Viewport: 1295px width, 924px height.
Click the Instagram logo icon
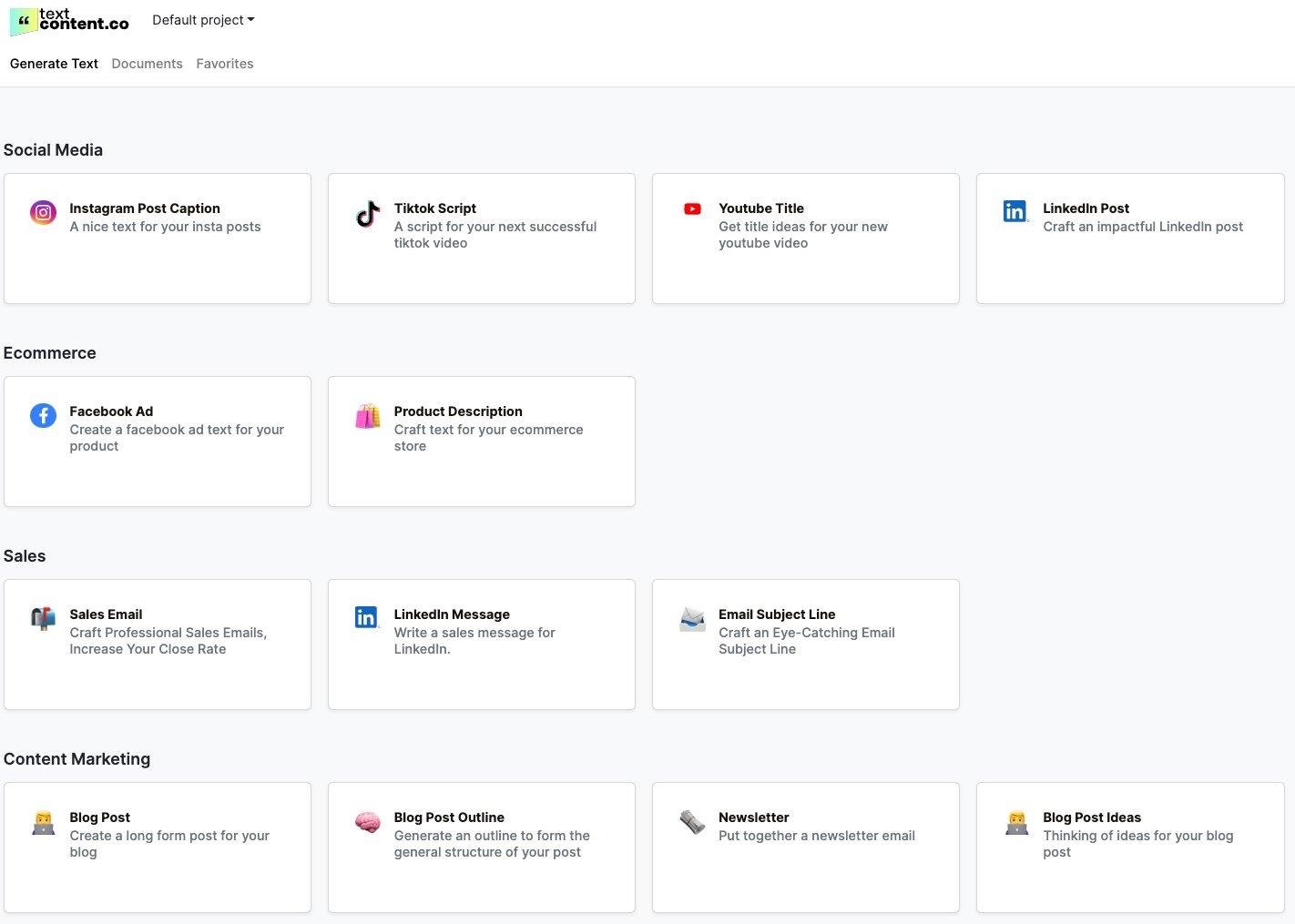[x=43, y=213]
